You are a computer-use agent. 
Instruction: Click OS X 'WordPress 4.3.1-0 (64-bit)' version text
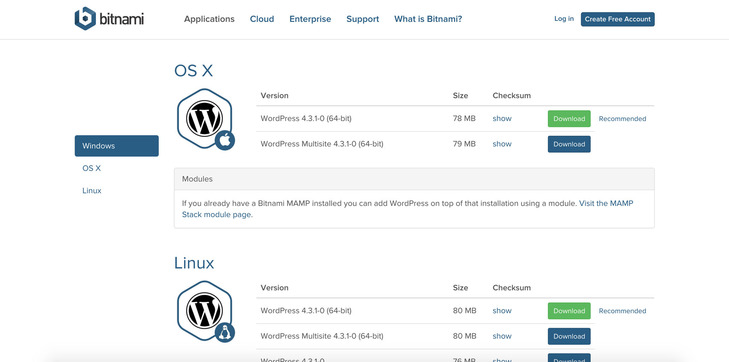pyautogui.click(x=306, y=118)
